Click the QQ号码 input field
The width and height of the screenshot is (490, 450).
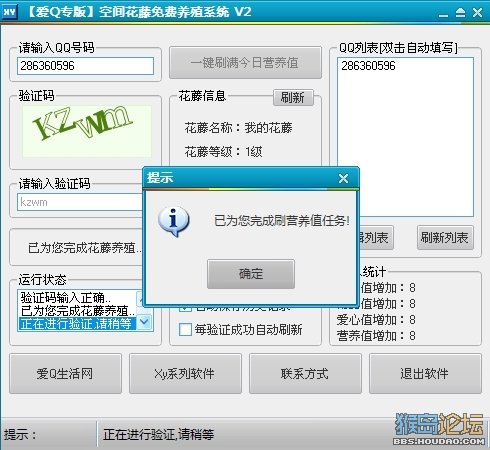click(x=85, y=66)
